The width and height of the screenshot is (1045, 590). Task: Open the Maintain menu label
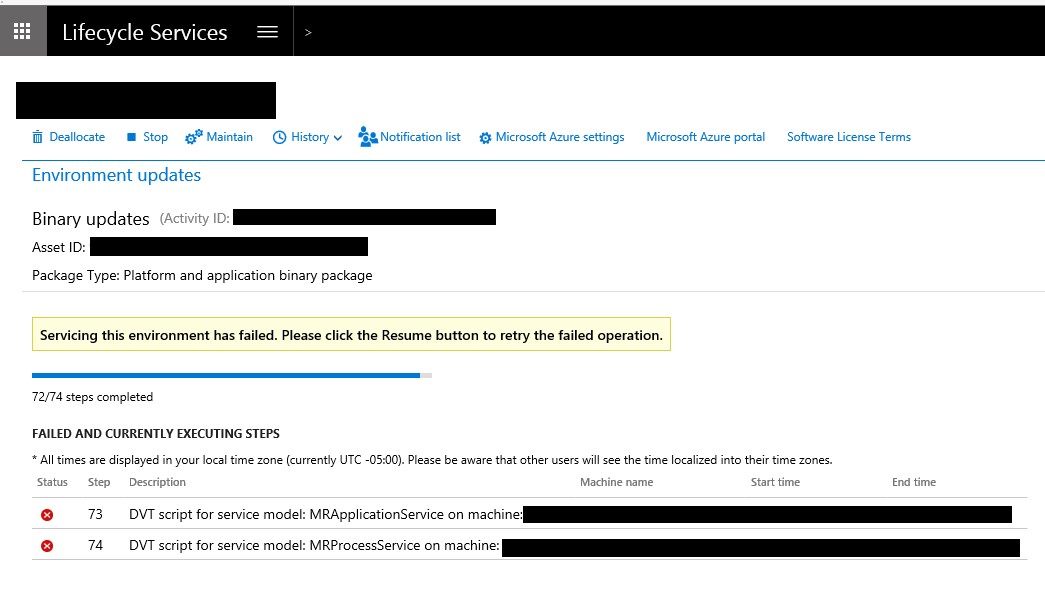point(229,137)
